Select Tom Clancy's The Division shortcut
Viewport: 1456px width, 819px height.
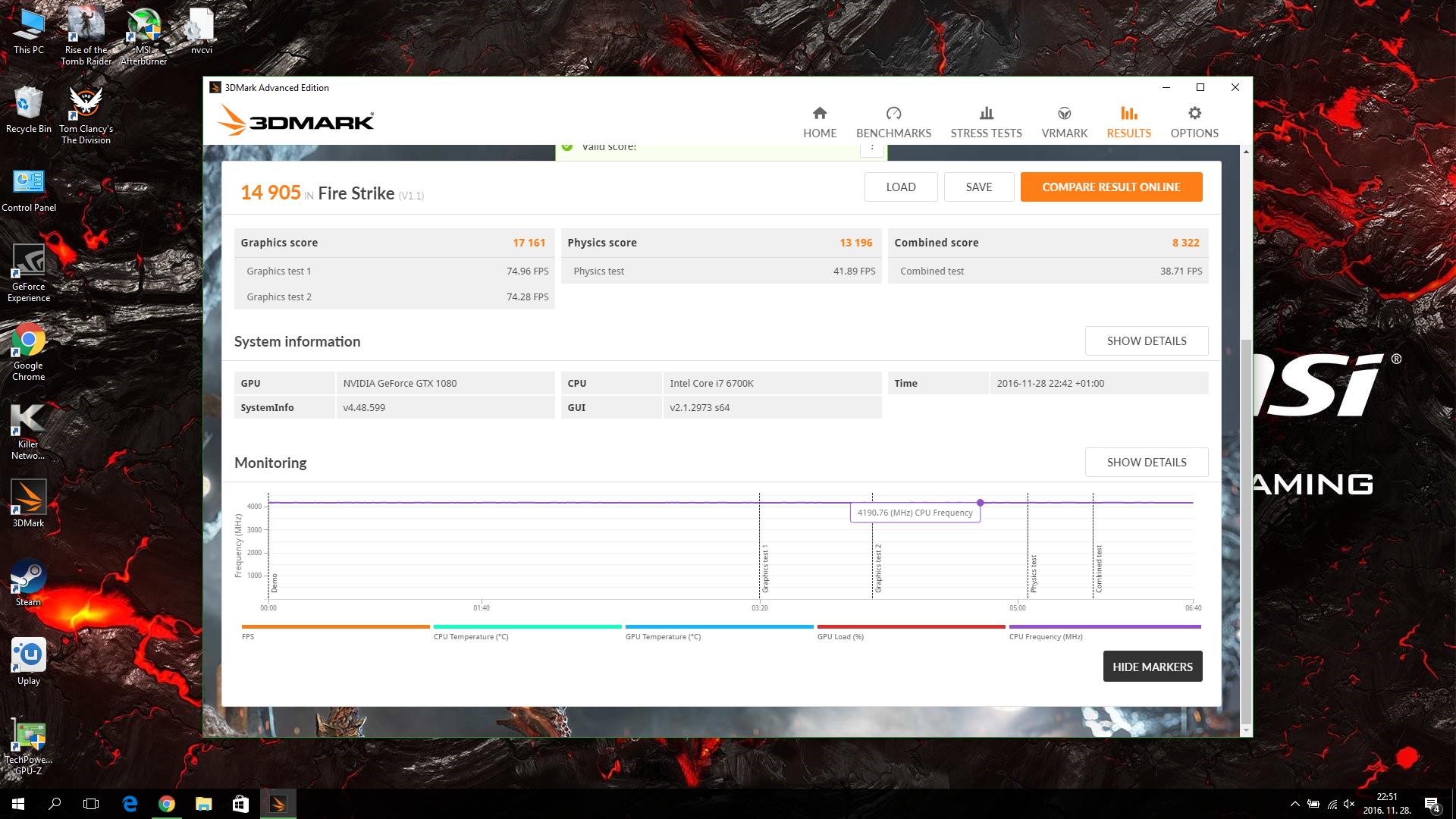click(x=86, y=115)
